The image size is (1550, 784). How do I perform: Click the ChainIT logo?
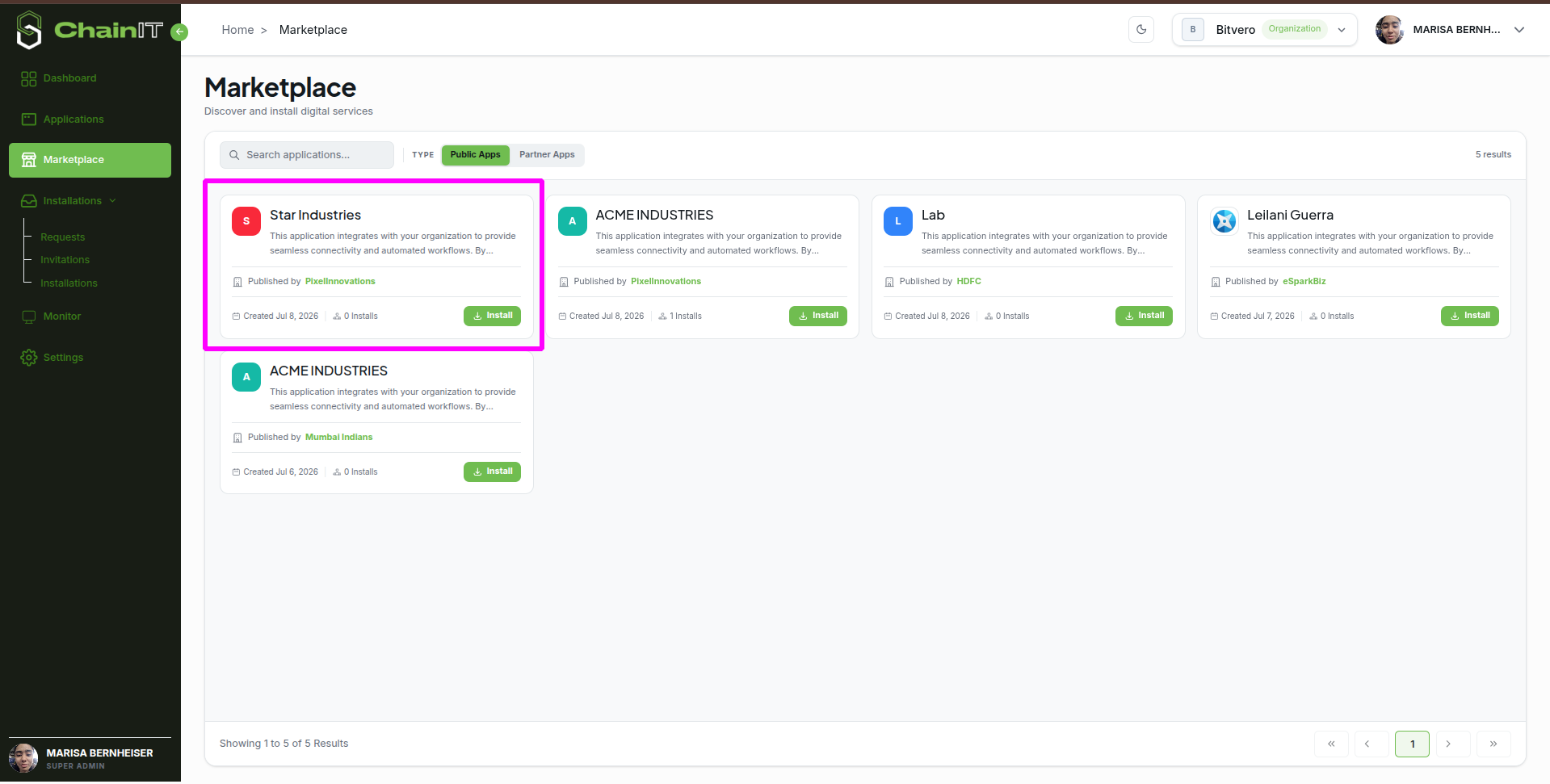89,30
